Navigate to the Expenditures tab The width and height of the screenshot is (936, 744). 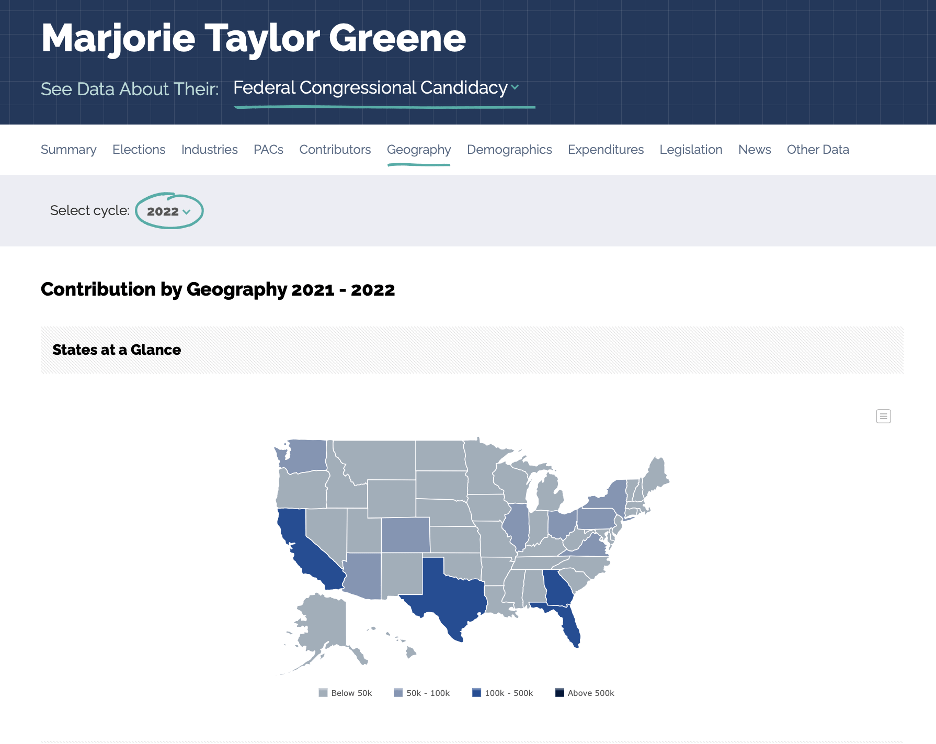(x=606, y=150)
